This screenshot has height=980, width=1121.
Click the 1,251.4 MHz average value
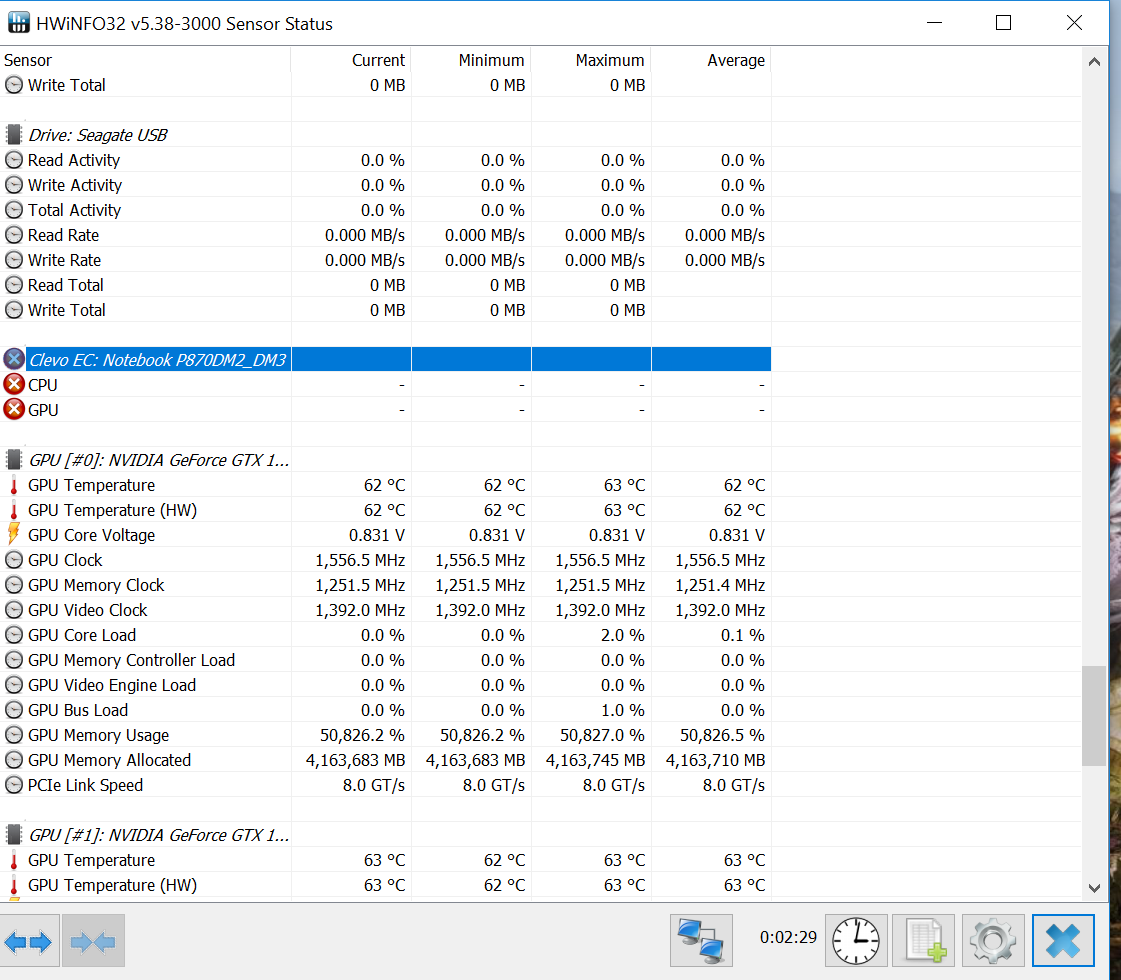pos(720,585)
